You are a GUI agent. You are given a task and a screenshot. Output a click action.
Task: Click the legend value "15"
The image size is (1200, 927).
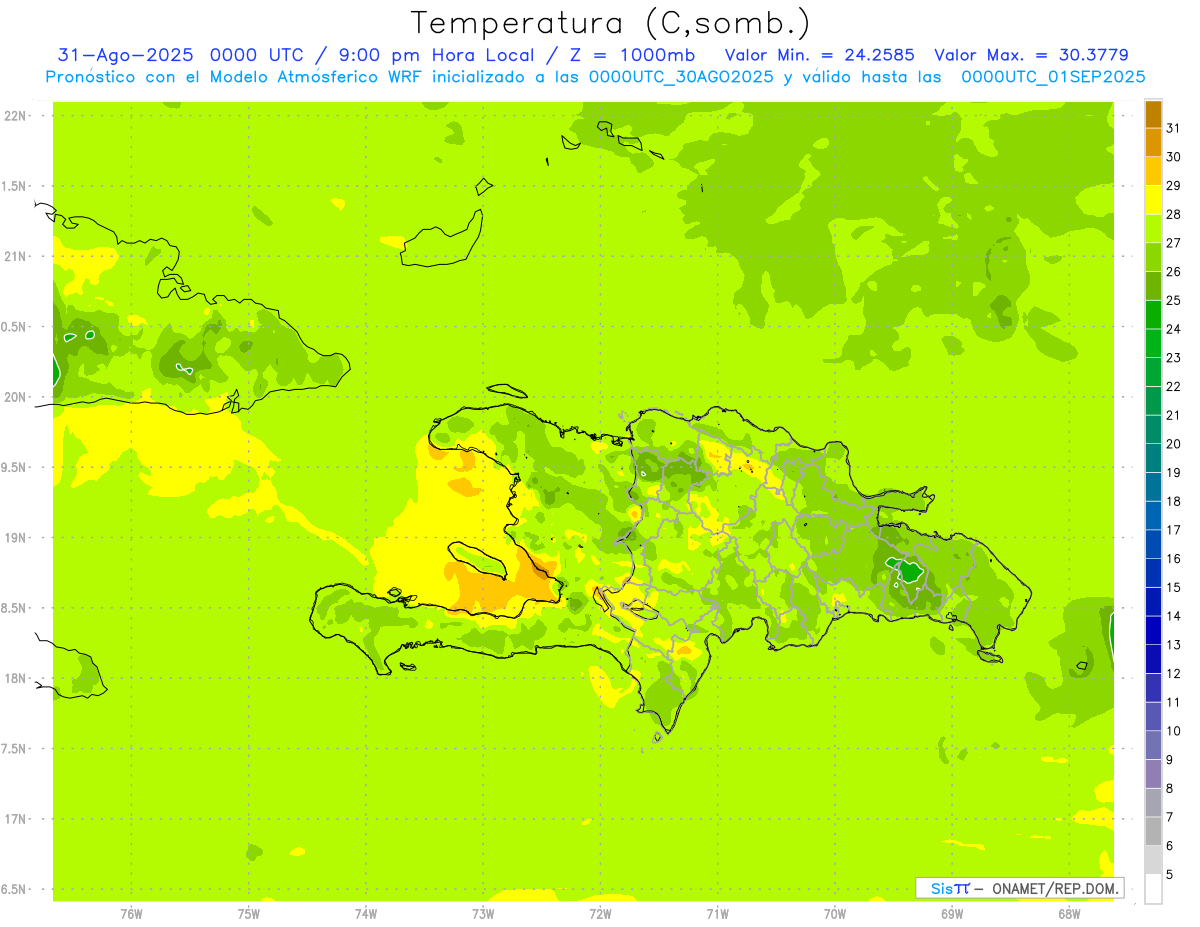point(1173,587)
